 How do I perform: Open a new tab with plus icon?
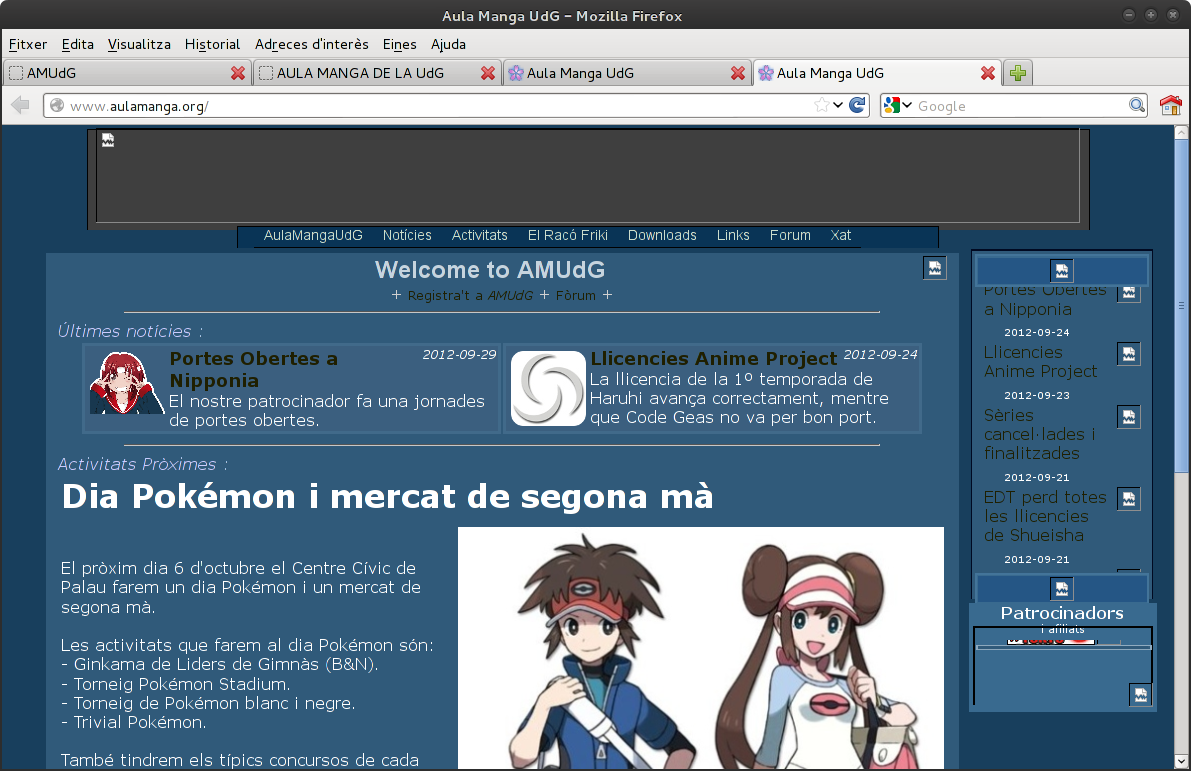point(1018,73)
